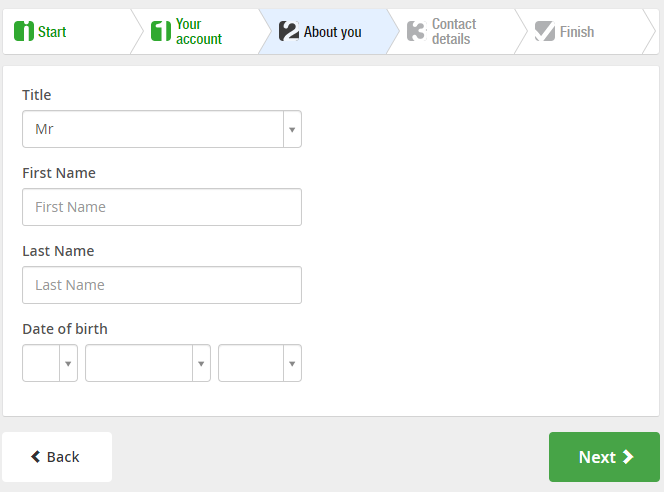
Task: Focus the Last Name input field
Action: click(x=162, y=285)
